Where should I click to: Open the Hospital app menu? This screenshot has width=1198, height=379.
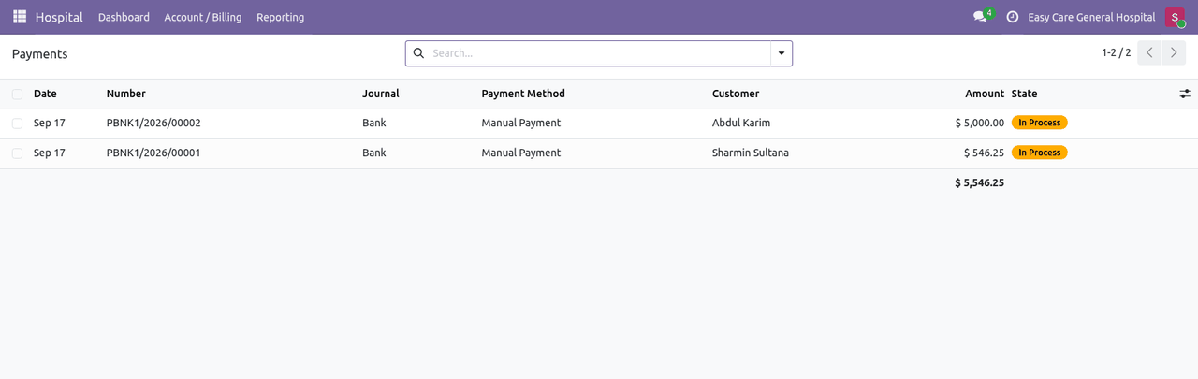point(59,17)
